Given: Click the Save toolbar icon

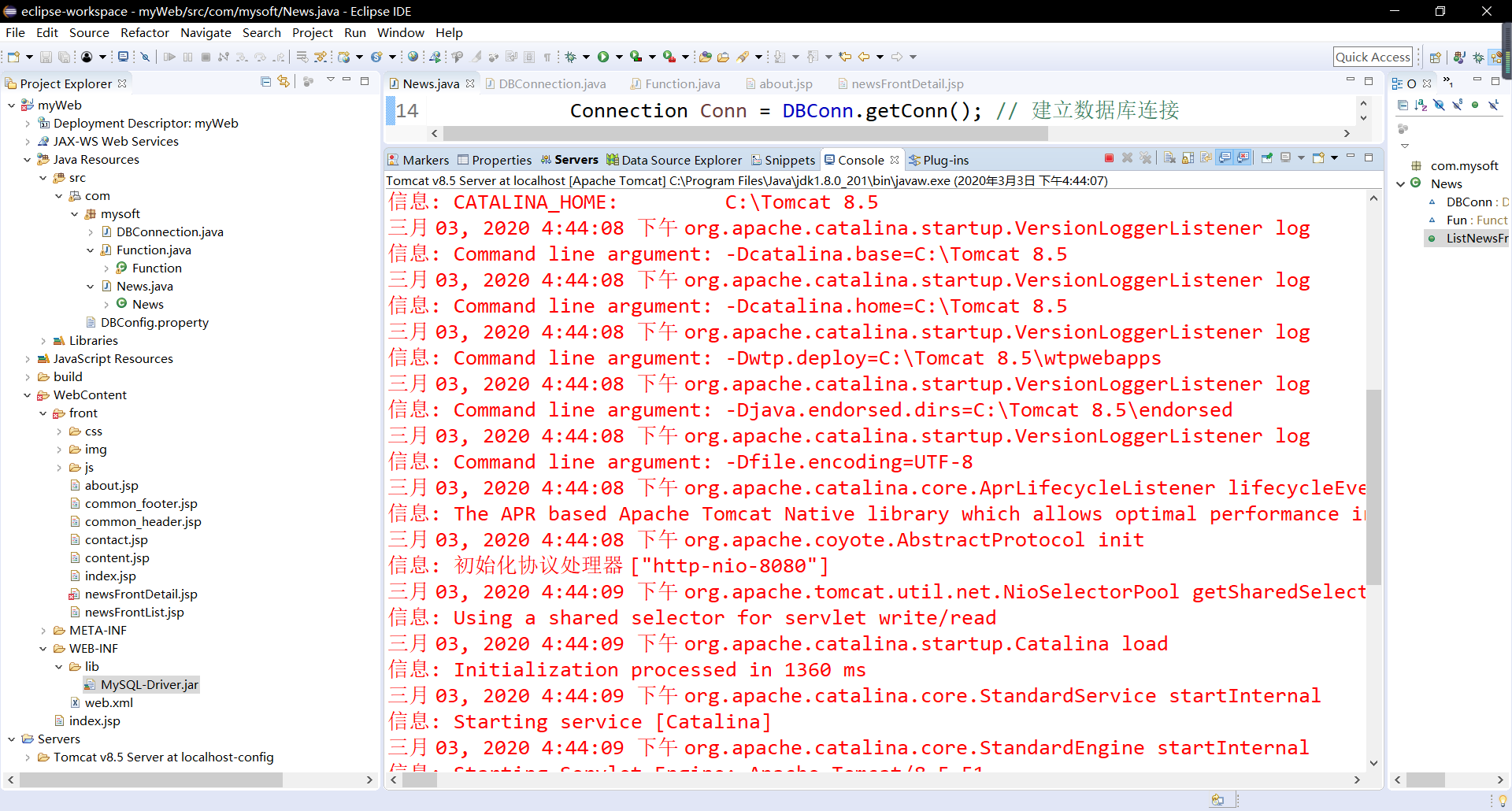Looking at the screenshot, I should click(x=46, y=57).
